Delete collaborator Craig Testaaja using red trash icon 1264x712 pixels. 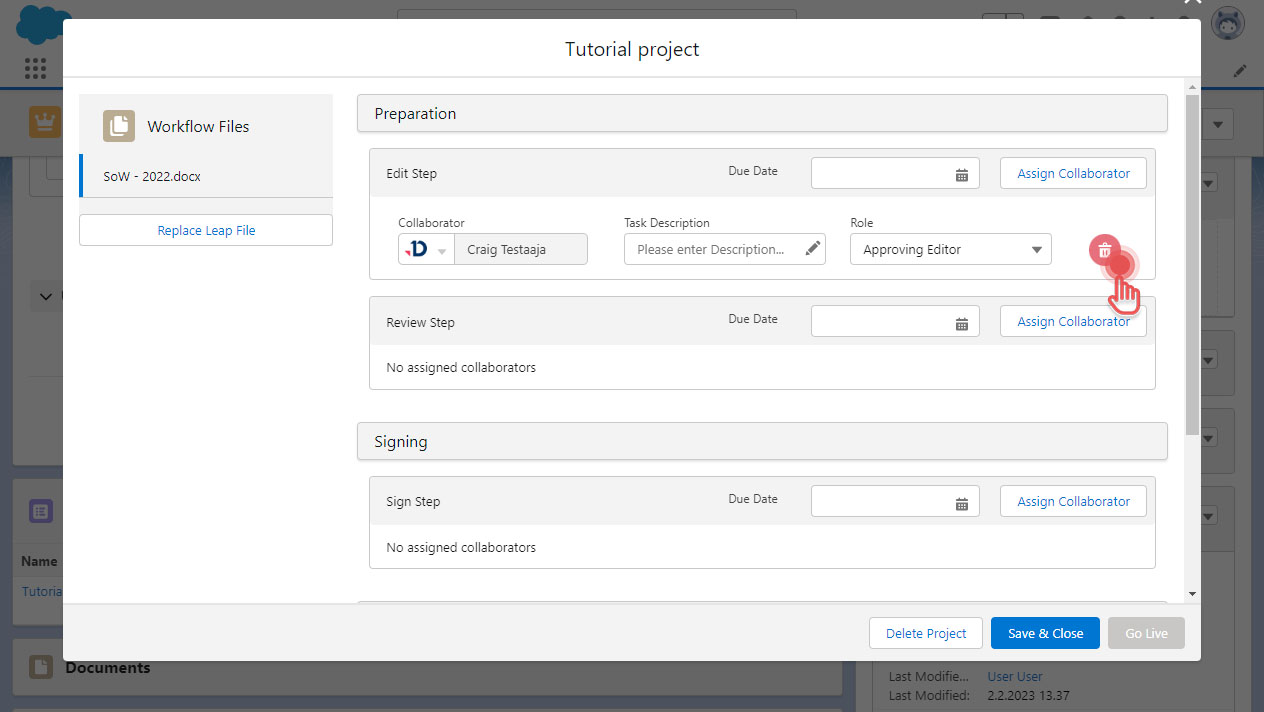(1103, 249)
